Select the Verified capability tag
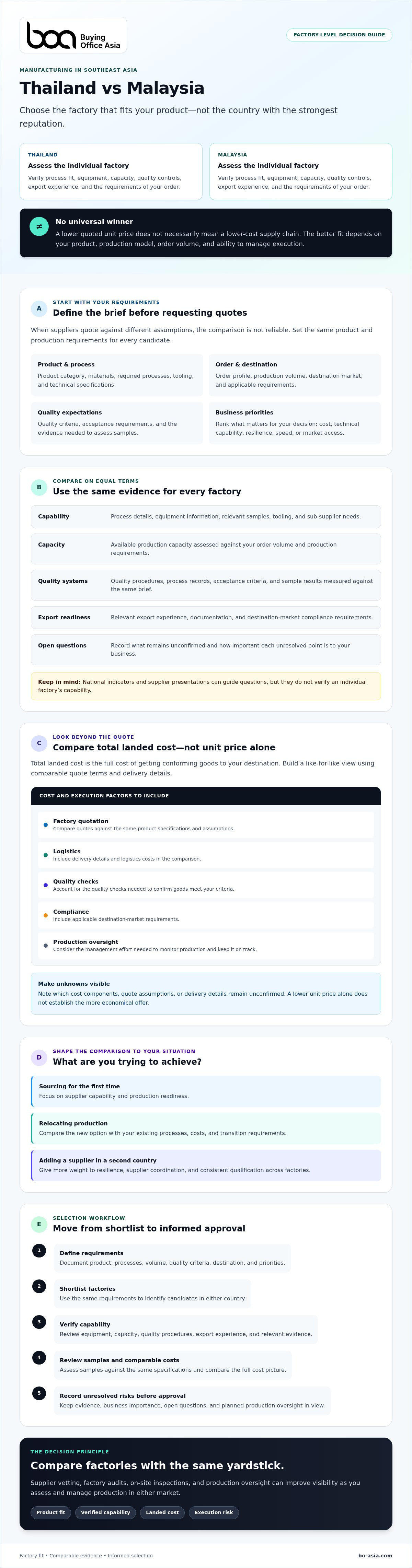The height and width of the screenshot is (1568, 412). [105, 1512]
